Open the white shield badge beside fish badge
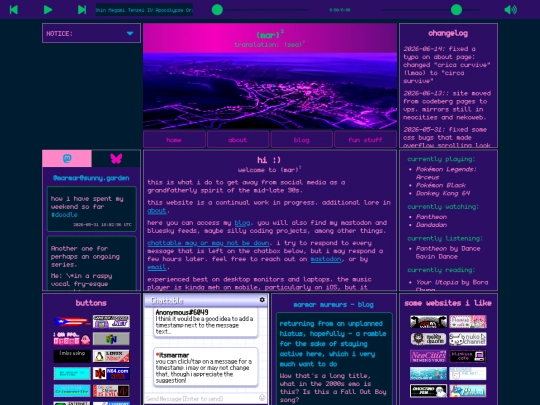This screenshot has width=540, height=405. coord(468,373)
